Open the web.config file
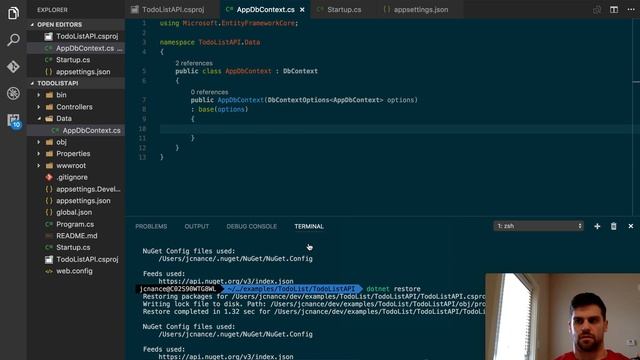 tap(76, 271)
